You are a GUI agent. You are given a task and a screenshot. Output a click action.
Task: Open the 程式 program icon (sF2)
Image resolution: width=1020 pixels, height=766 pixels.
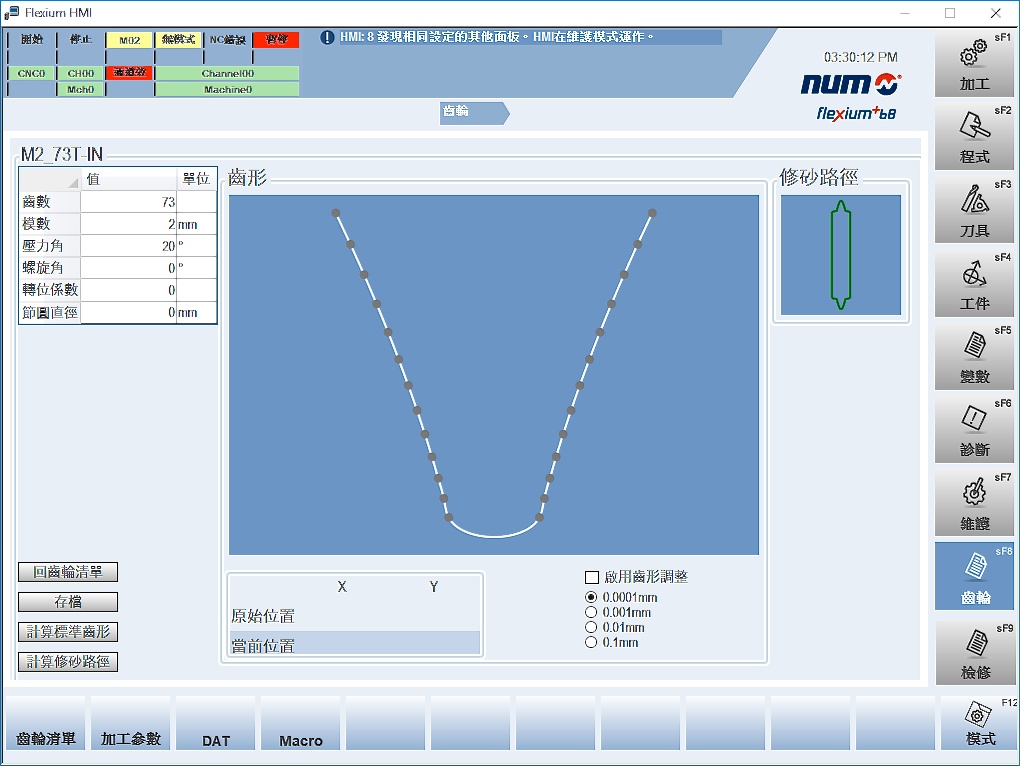click(x=974, y=137)
